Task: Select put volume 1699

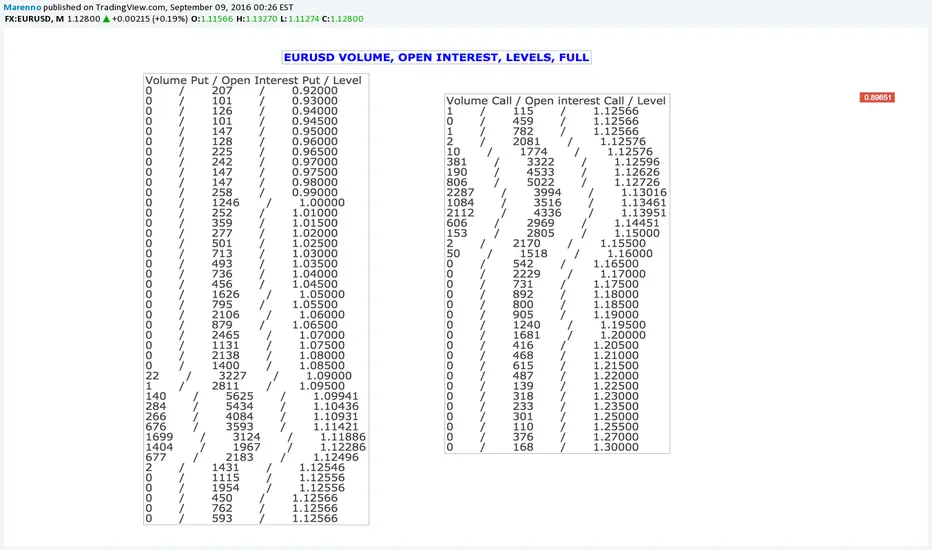Action: pos(159,436)
